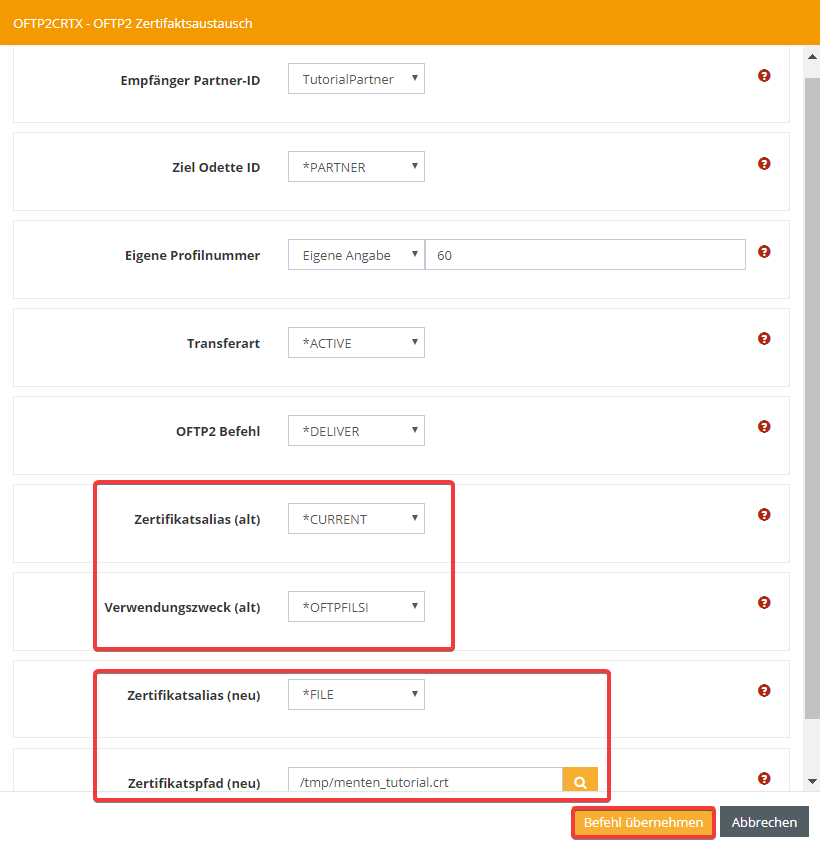
Task: Select the Transferart *ACTIVE dropdown
Action: pos(356,343)
